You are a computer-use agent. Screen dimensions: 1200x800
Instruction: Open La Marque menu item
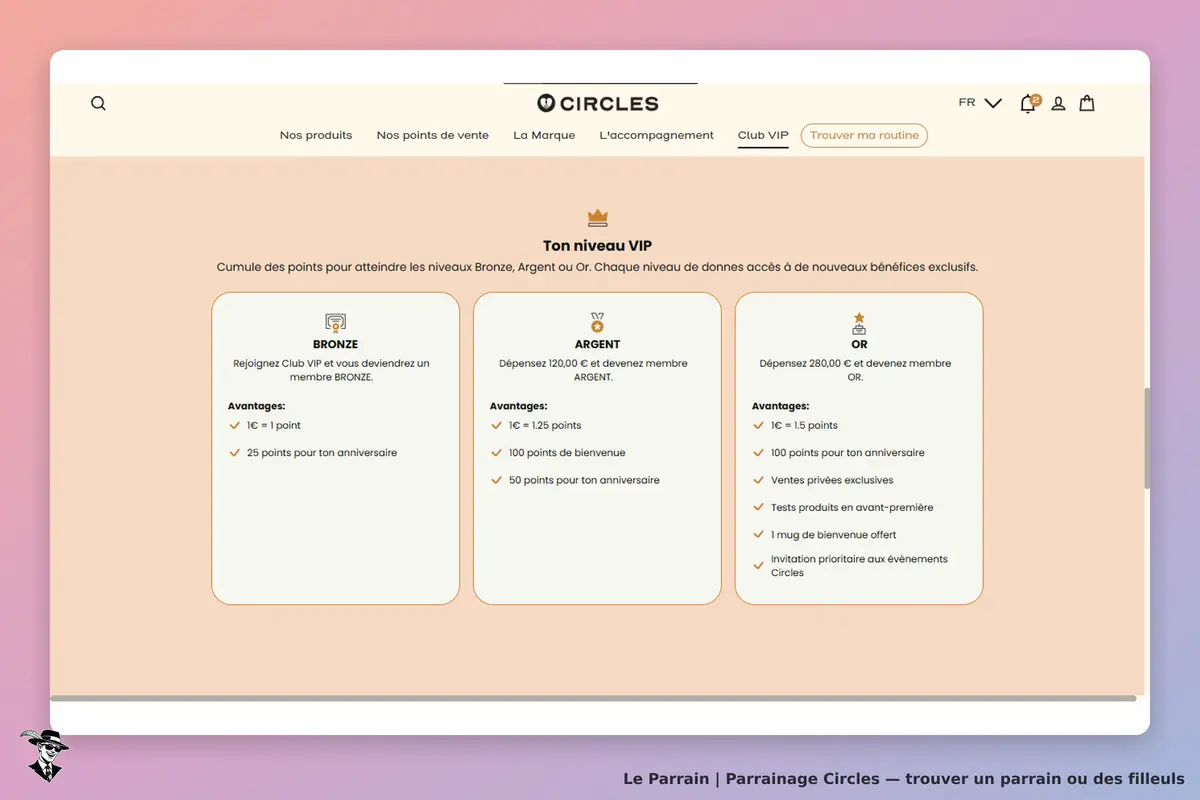(544, 135)
